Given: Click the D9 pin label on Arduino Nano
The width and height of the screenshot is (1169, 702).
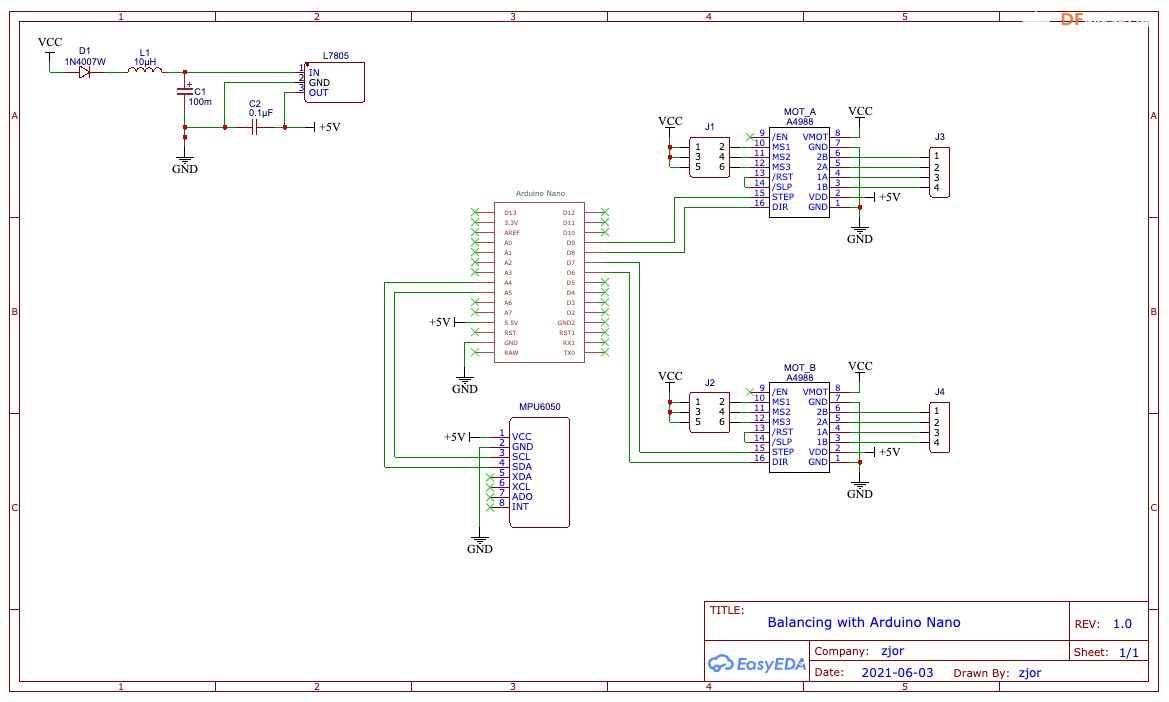Looking at the screenshot, I should coord(570,243).
